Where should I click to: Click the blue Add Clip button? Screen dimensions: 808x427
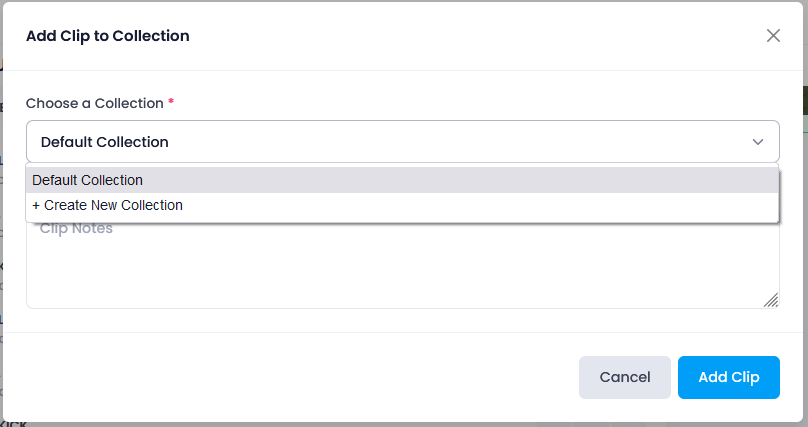point(729,377)
